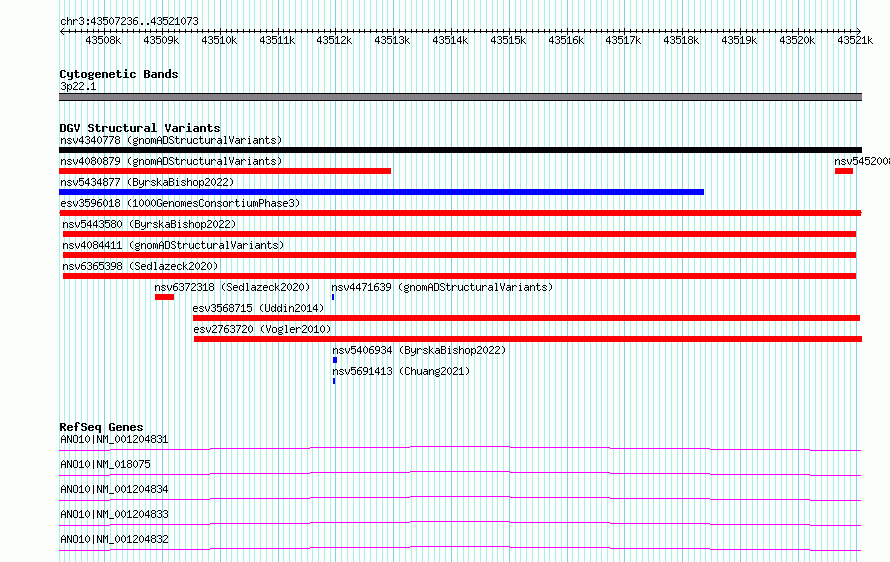Image resolution: width=890 pixels, height=562 pixels.
Task: Select the esv3596018 red variant bar
Action: point(460,213)
